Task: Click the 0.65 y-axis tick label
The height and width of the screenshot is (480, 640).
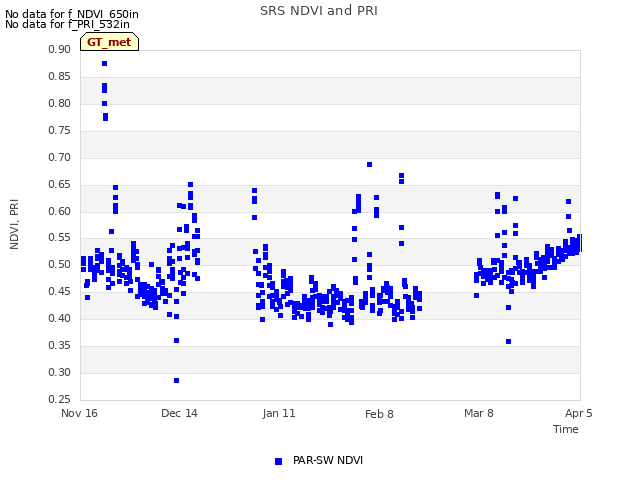Action: coord(60,184)
